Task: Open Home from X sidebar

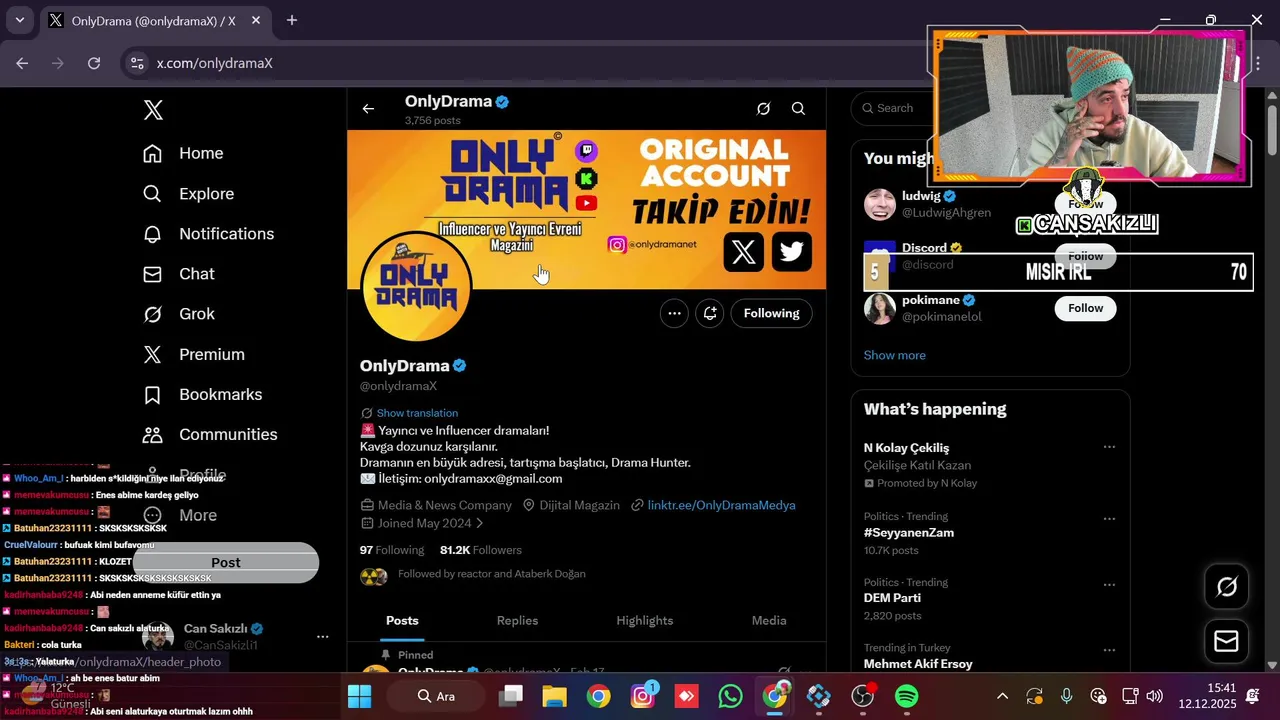Action: (x=183, y=153)
